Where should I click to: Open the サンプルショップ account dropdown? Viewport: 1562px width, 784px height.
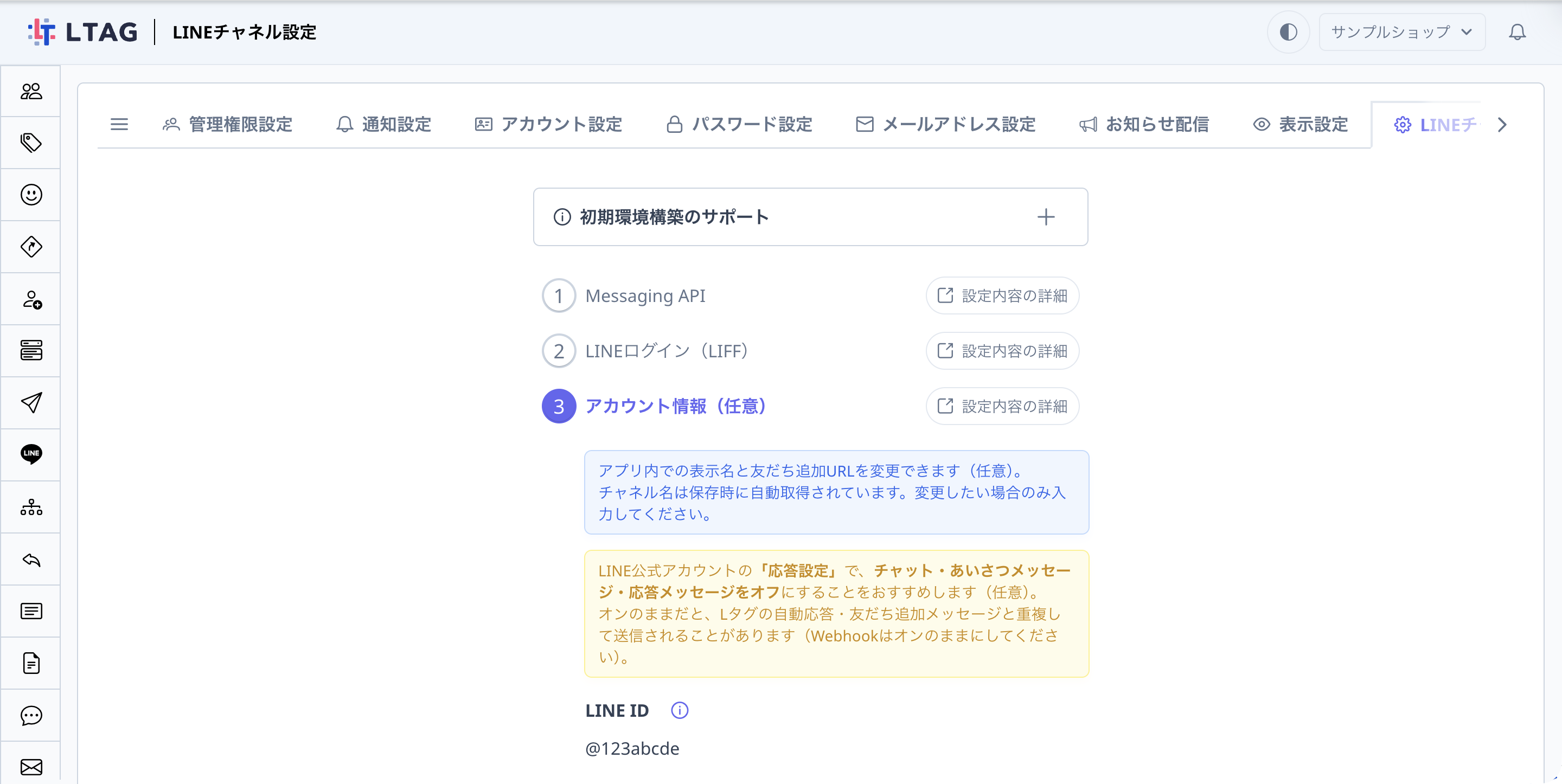[1401, 32]
